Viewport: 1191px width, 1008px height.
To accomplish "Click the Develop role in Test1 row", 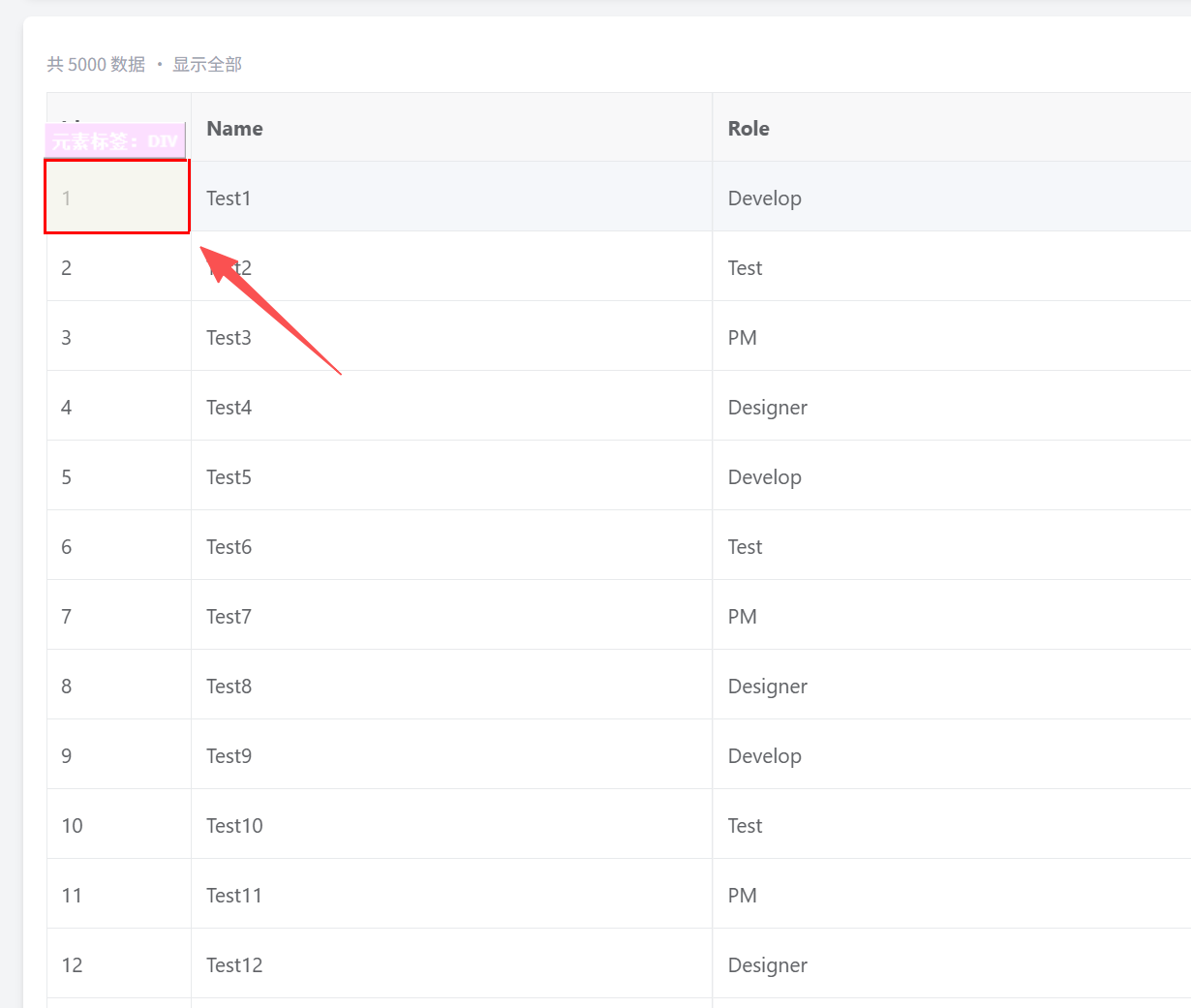I will [x=764, y=199].
